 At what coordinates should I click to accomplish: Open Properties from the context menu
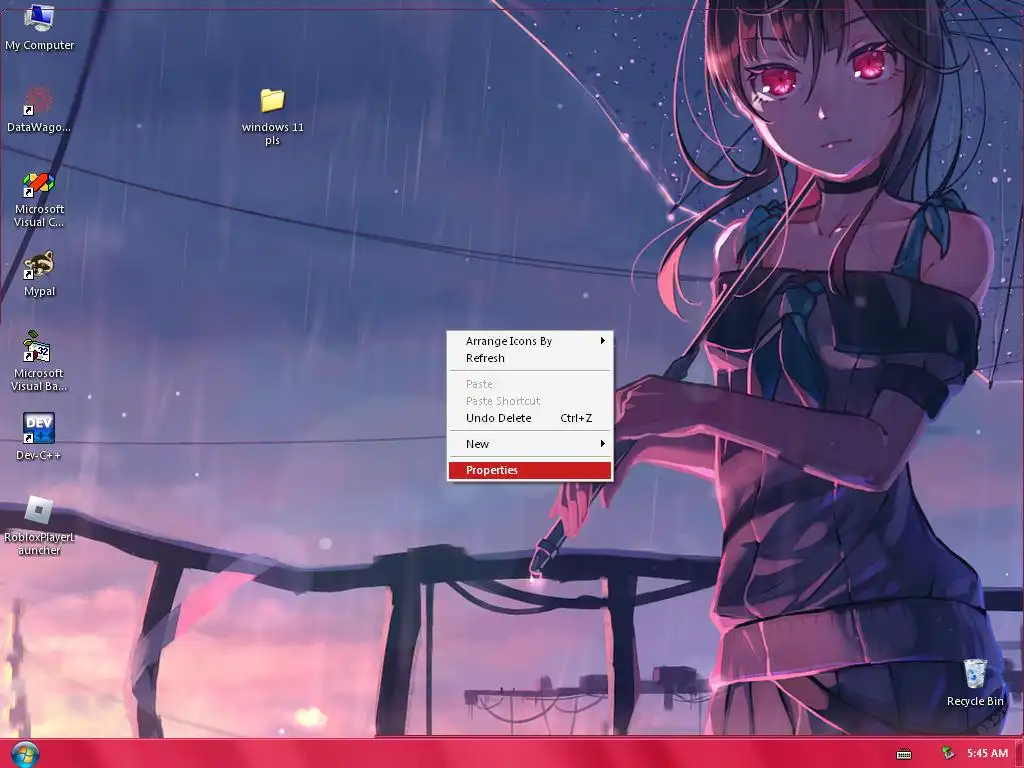(x=530, y=470)
